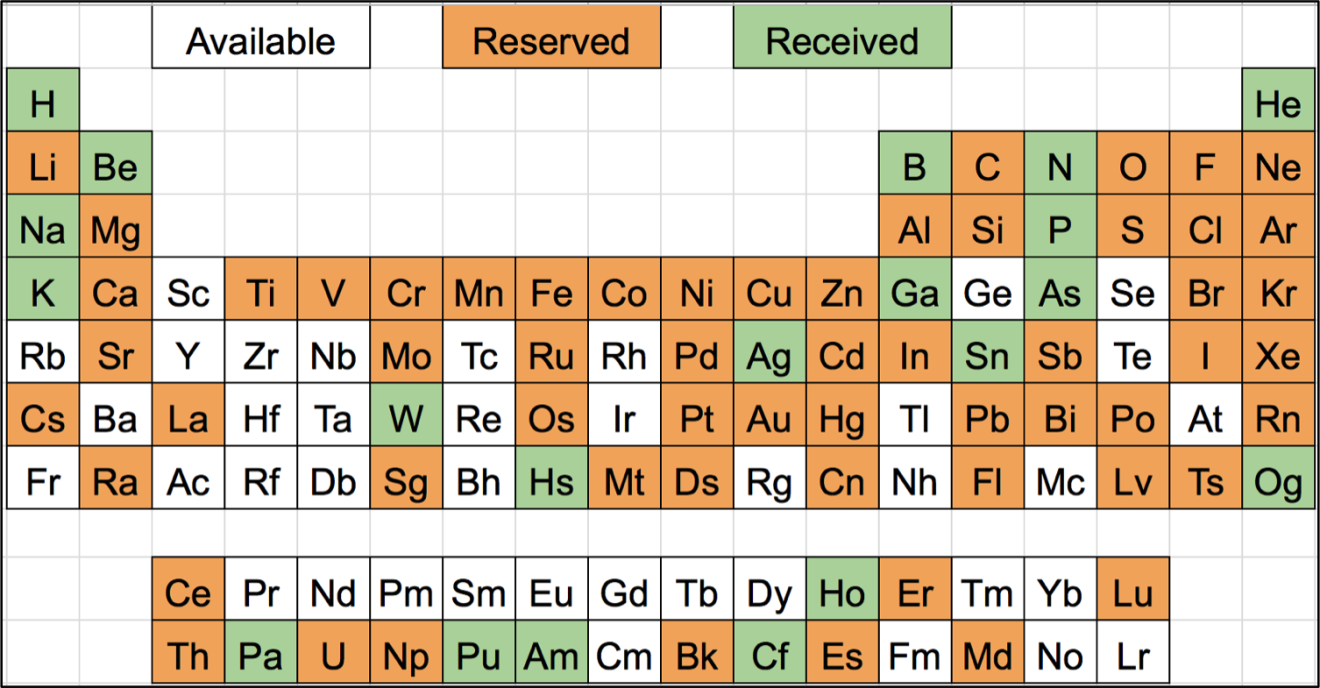
Task: Select the Silver (Ag) cell
Action: coord(769,356)
